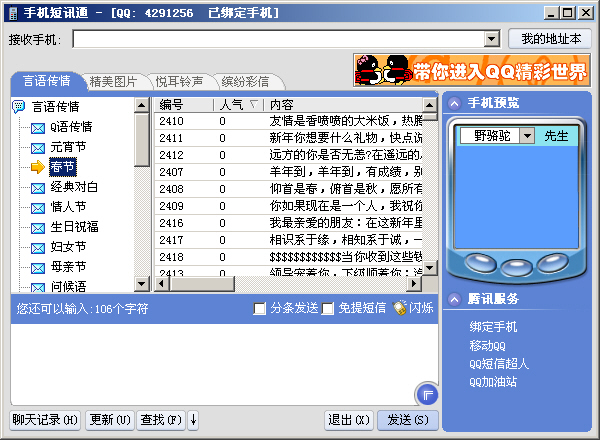Click the category tree scroll up arrow

pyautogui.click(x=142, y=105)
